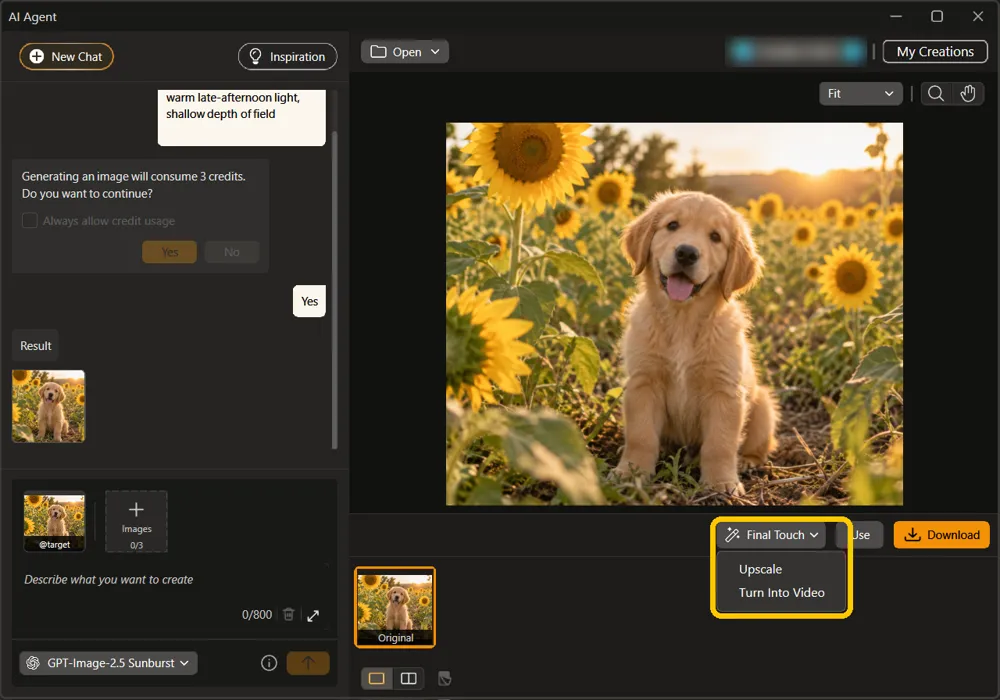Viewport: 1000px width, 700px height.
Task: Click the info circle icon
Action: (x=269, y=663)
